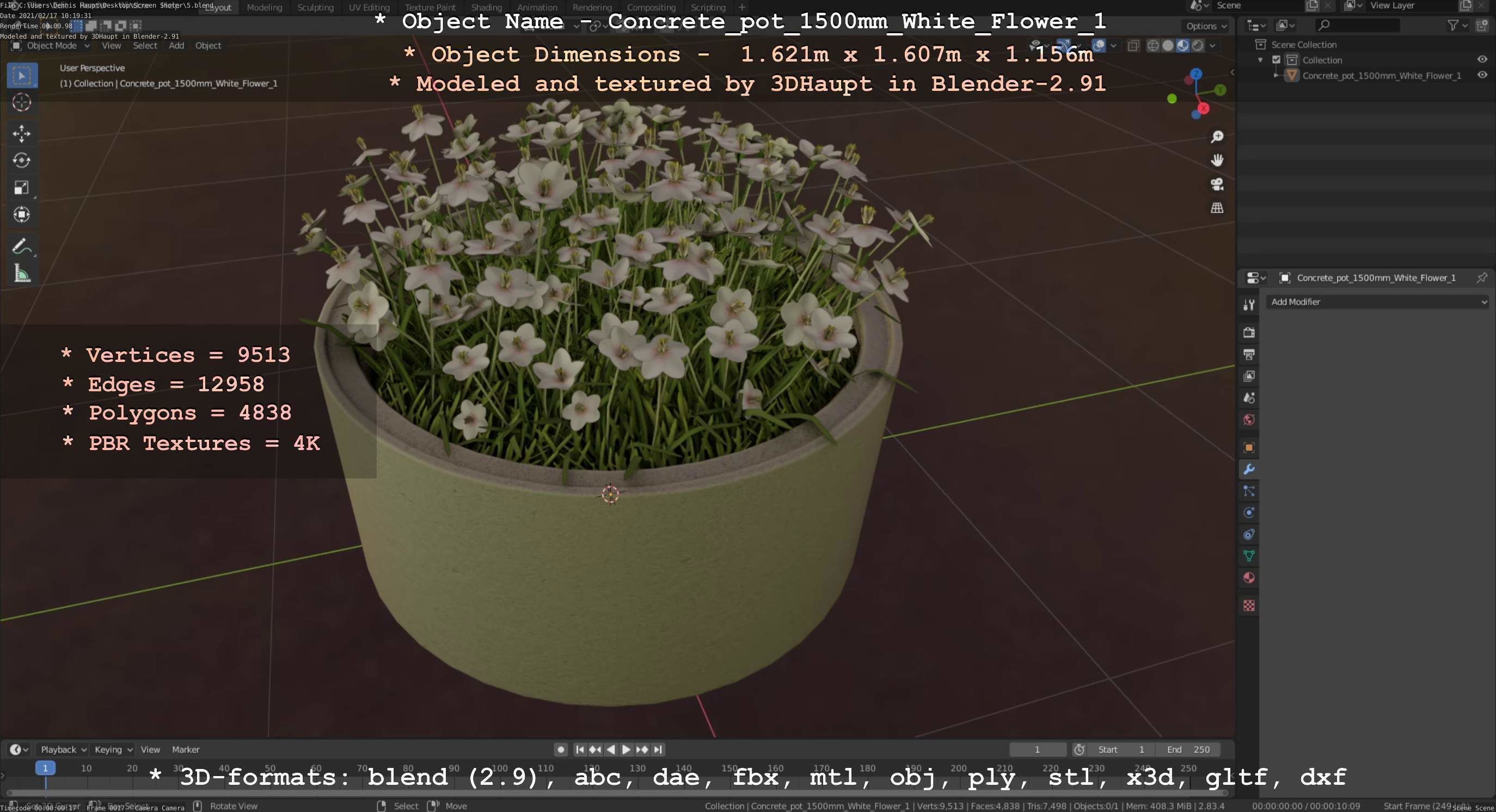The height and width of the screenshot is (812, 1496).
Task: Open the viewport Select menu
Action: point(145,45)
